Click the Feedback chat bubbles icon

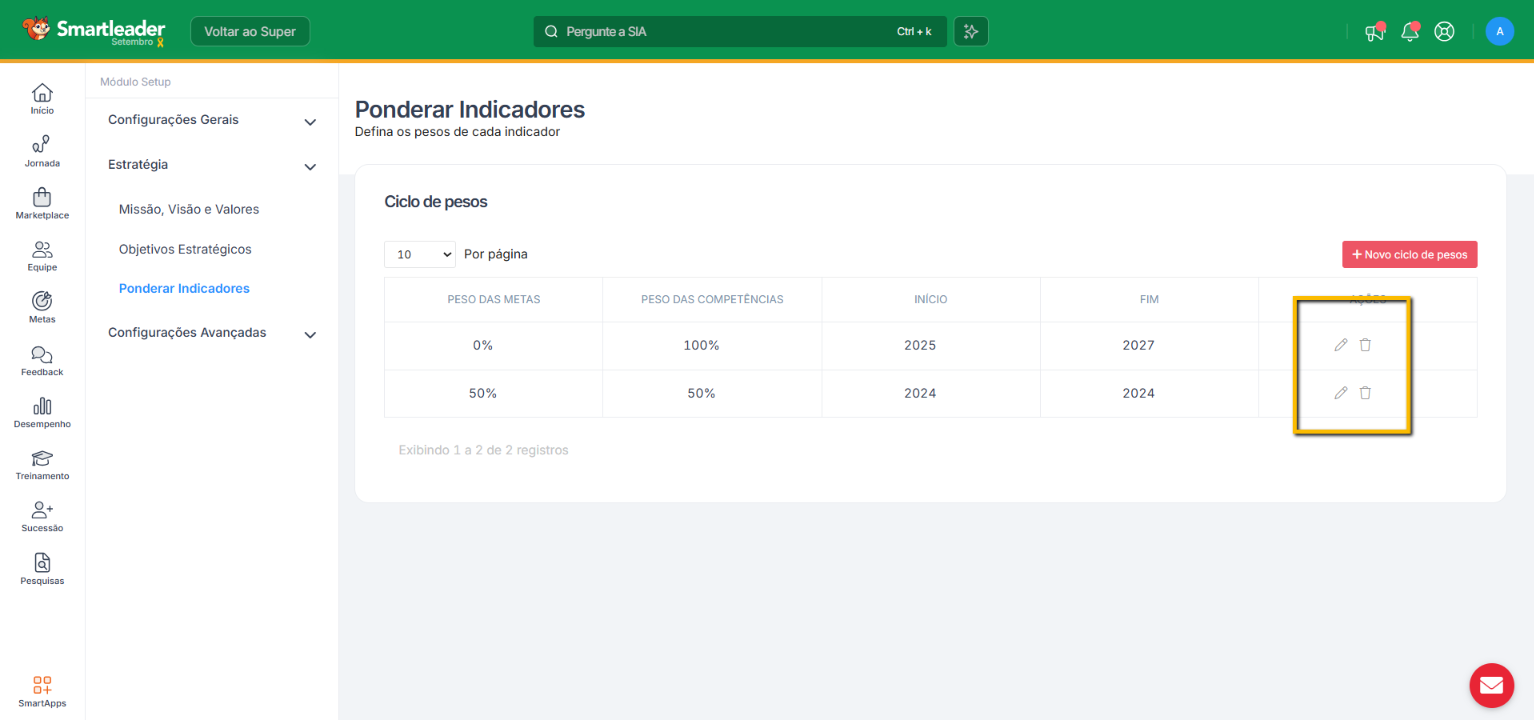pyautogui.click(x=42, y=354)
